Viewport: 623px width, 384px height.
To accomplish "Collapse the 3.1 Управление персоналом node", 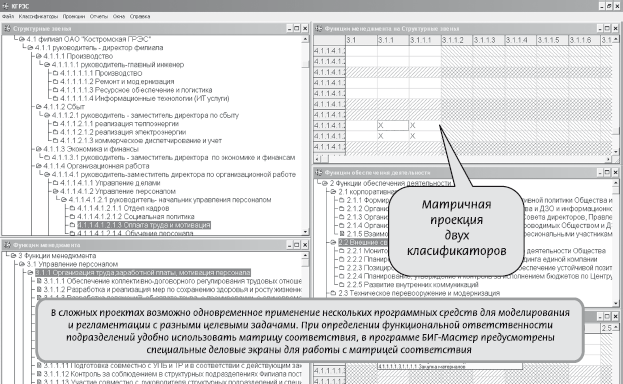I will click(22, 264).
